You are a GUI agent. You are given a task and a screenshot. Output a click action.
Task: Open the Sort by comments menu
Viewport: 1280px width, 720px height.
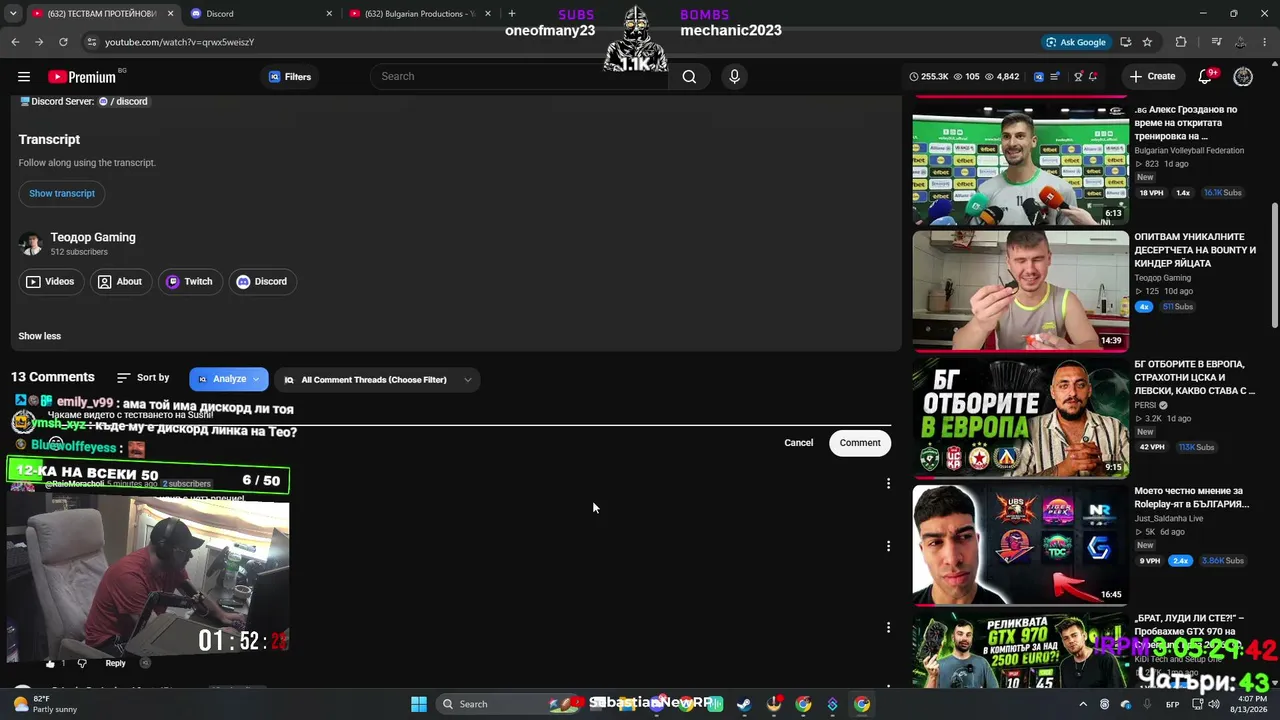click(143, 378)
